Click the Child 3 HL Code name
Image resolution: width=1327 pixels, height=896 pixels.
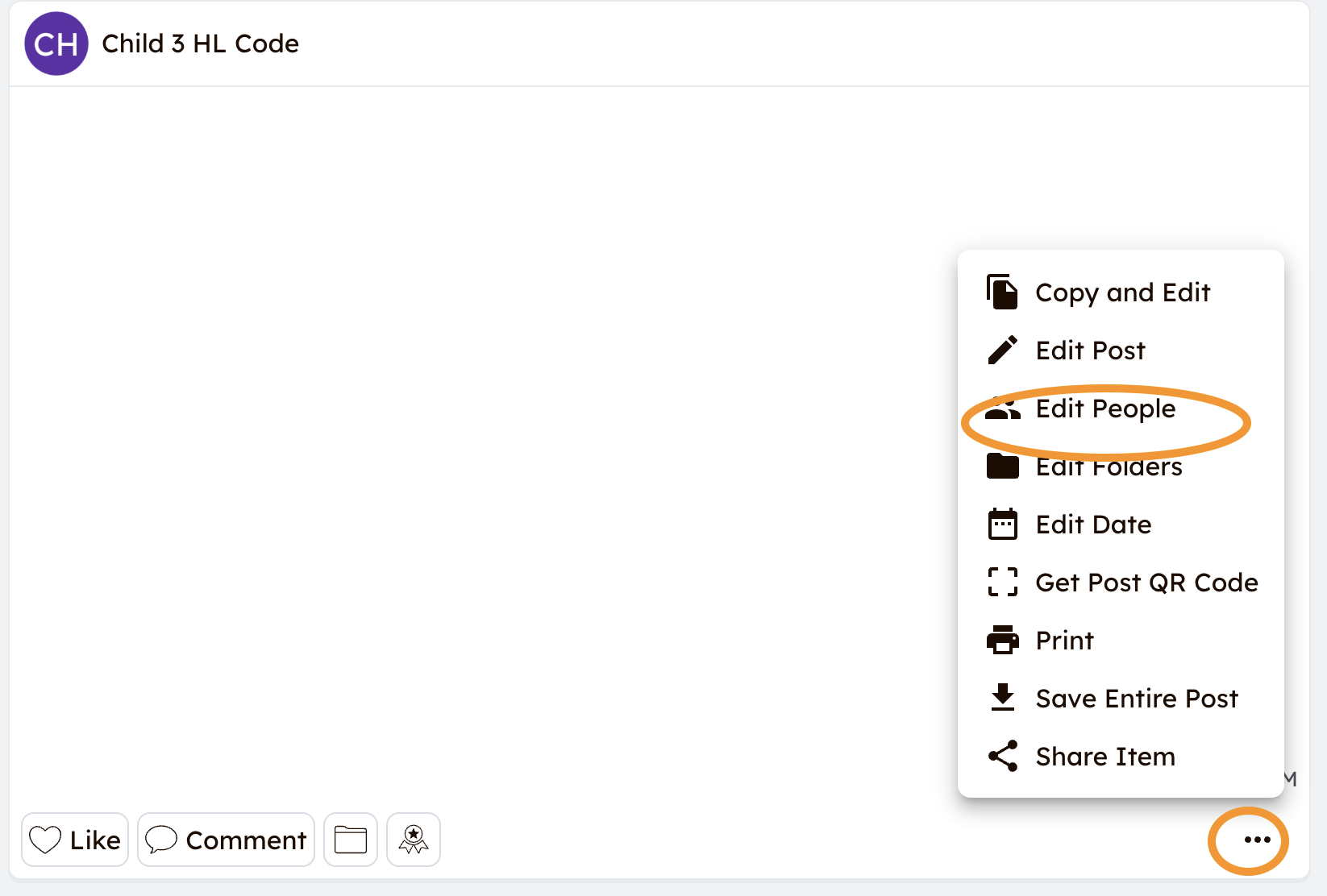point(200,44)
